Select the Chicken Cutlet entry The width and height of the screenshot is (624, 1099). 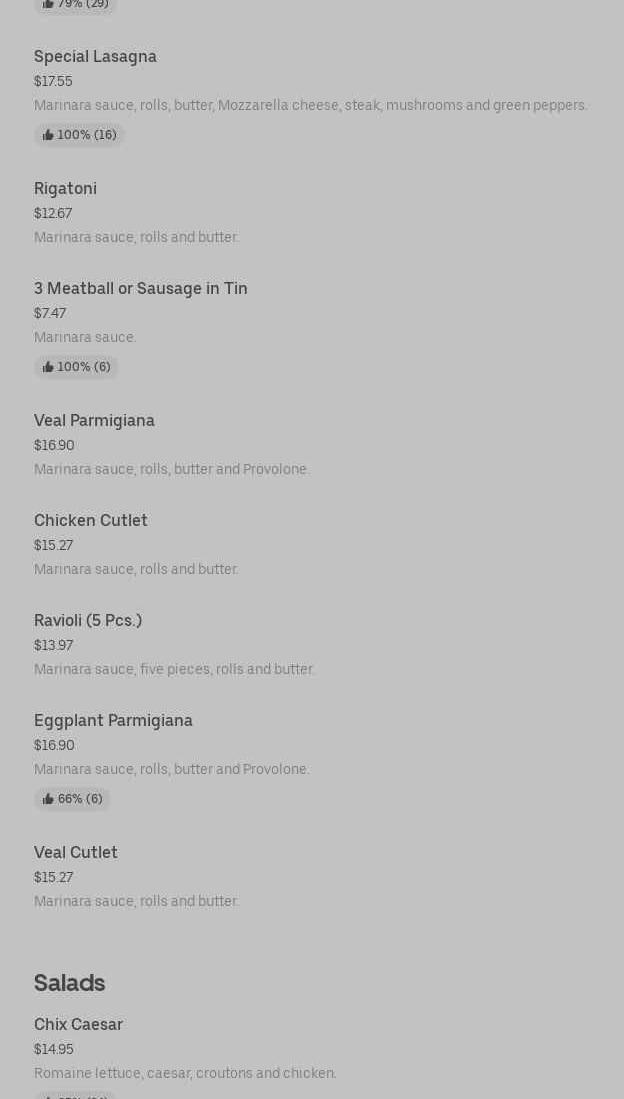tap(90, 520)
